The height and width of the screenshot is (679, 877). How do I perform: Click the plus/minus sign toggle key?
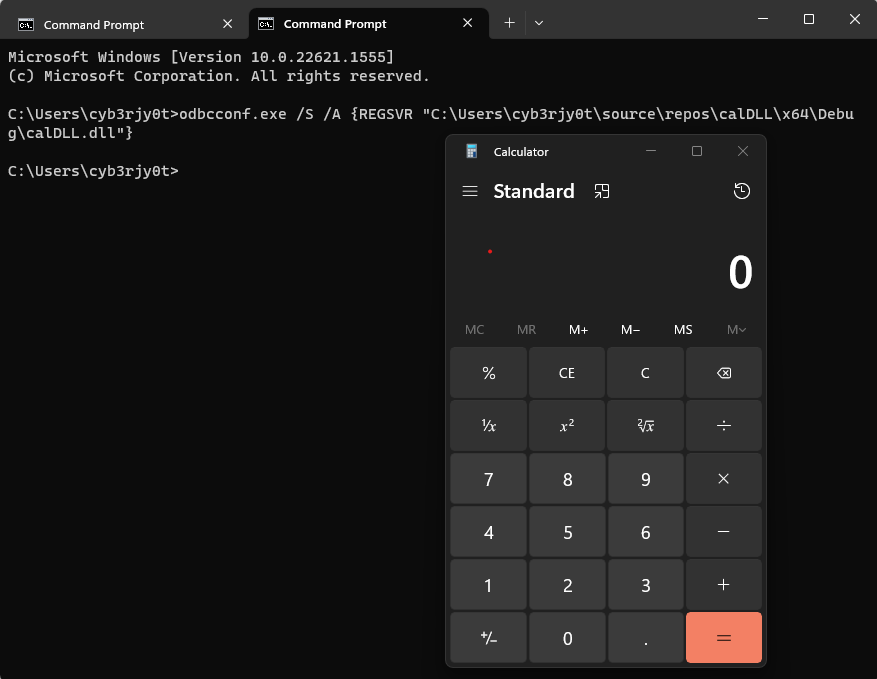click(x=488, y=638)
